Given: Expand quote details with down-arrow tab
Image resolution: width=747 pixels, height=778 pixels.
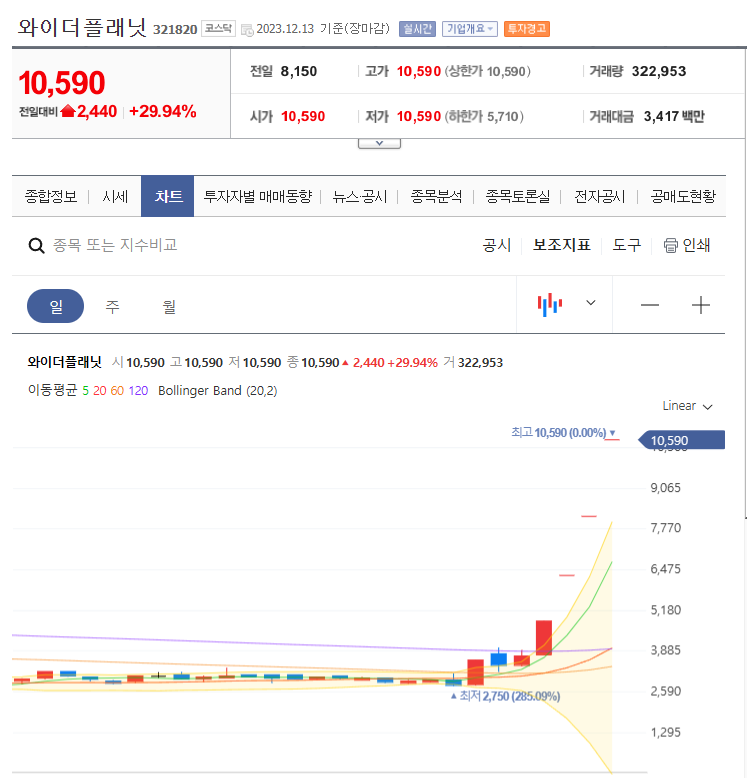Looking at the screenshot, I should [379, 143].
